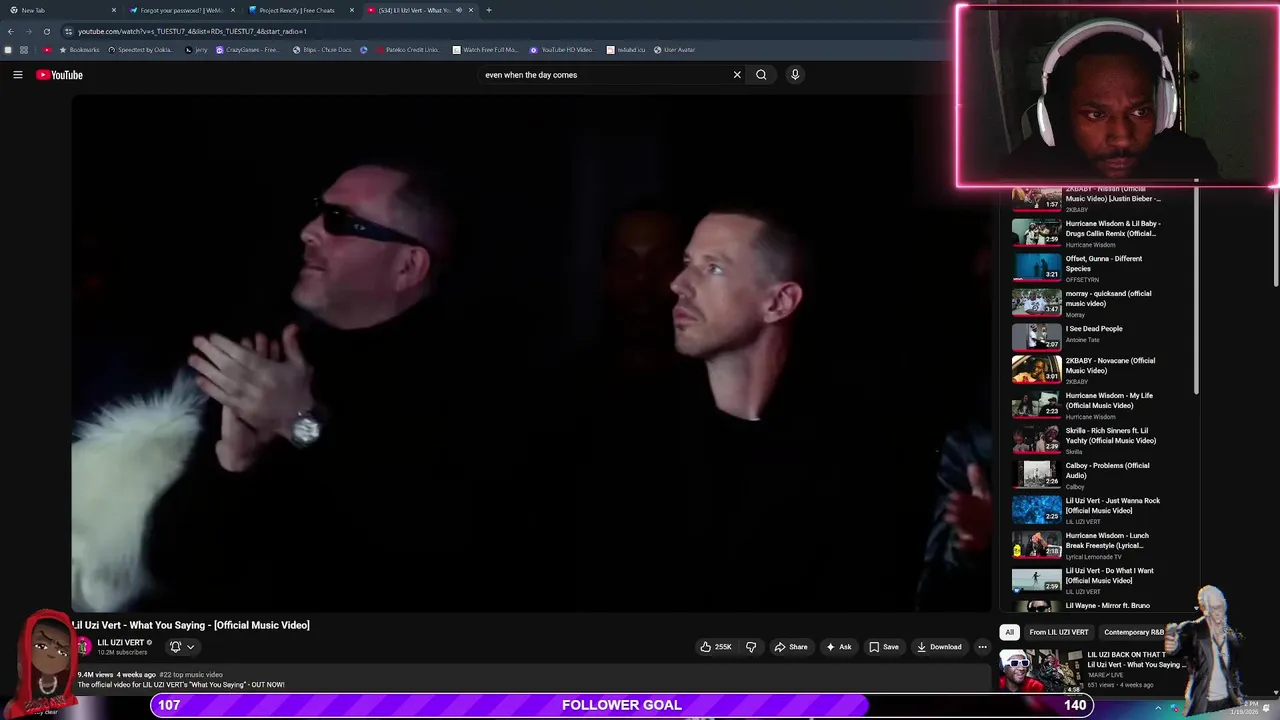Mute the Lil Uzi Vert tab audio
This screenshot has height=720, width=1280.
(x=459, y=10)
